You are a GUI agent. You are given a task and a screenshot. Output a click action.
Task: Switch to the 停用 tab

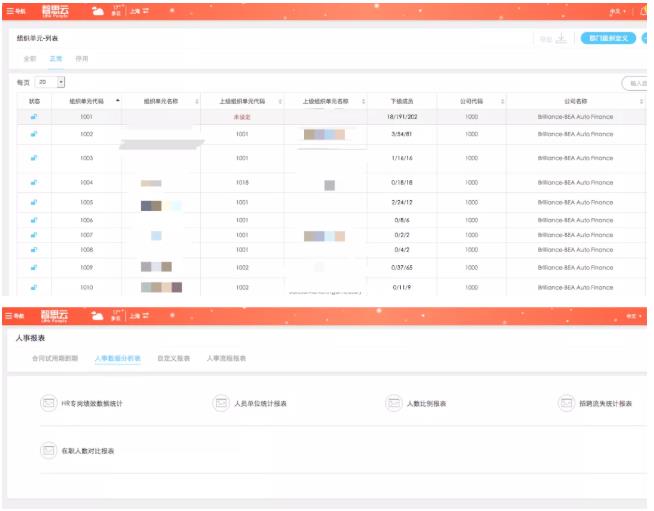[82, 59]
